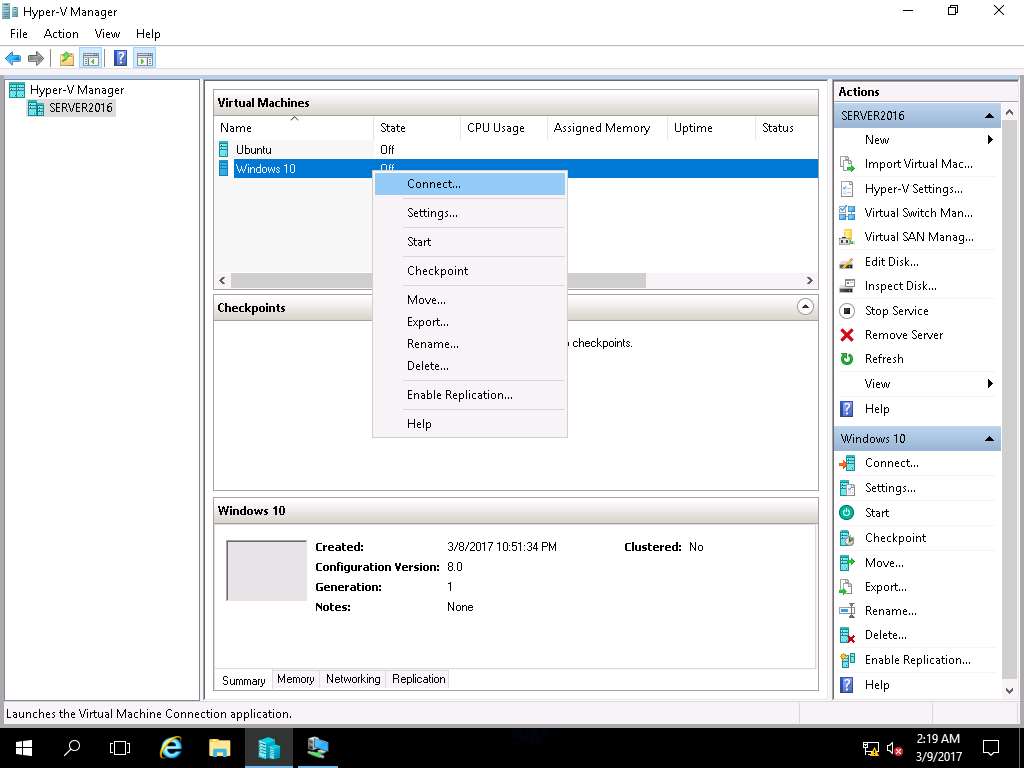The width and height of the screenshot is (1024, 768).
Task: Switch to the Networking tab
Action: [x=353, y=679]
